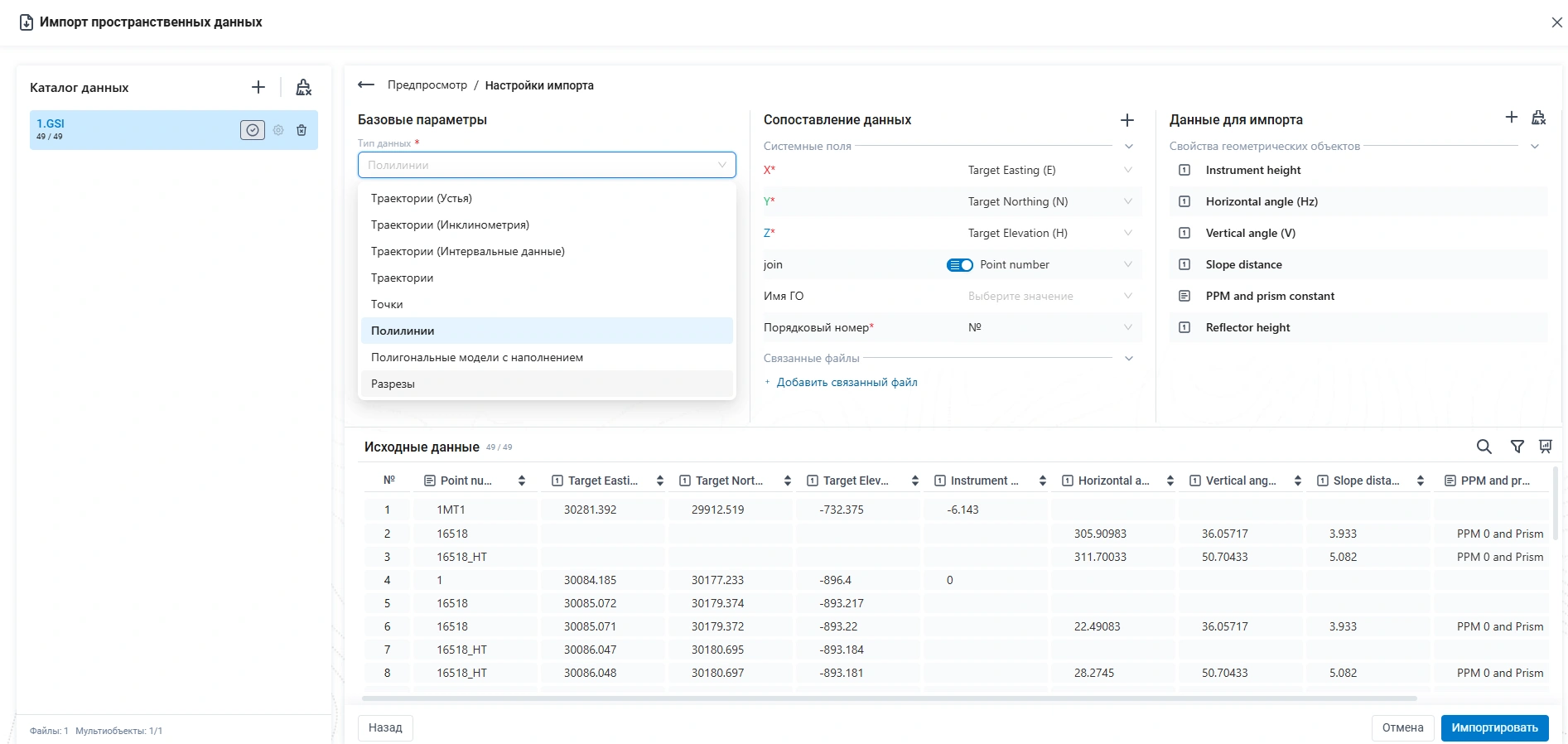Start import with Импортировать button
The height and width of the screenshot is (744, 1568).
point(1494,727)
